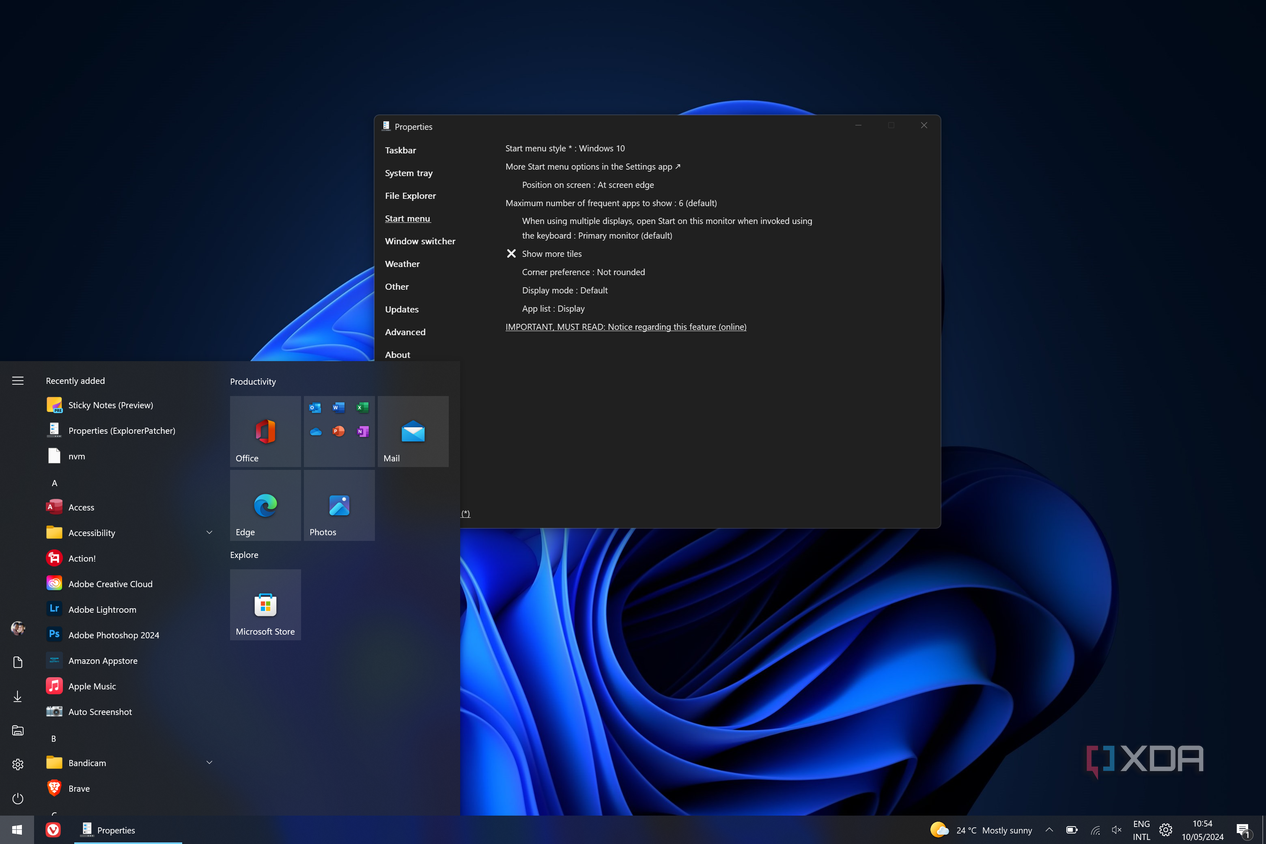Image resolution: width=1266 pixels, height=844 pixels.
Task: Change Corner preference setting
Action: 583,272
